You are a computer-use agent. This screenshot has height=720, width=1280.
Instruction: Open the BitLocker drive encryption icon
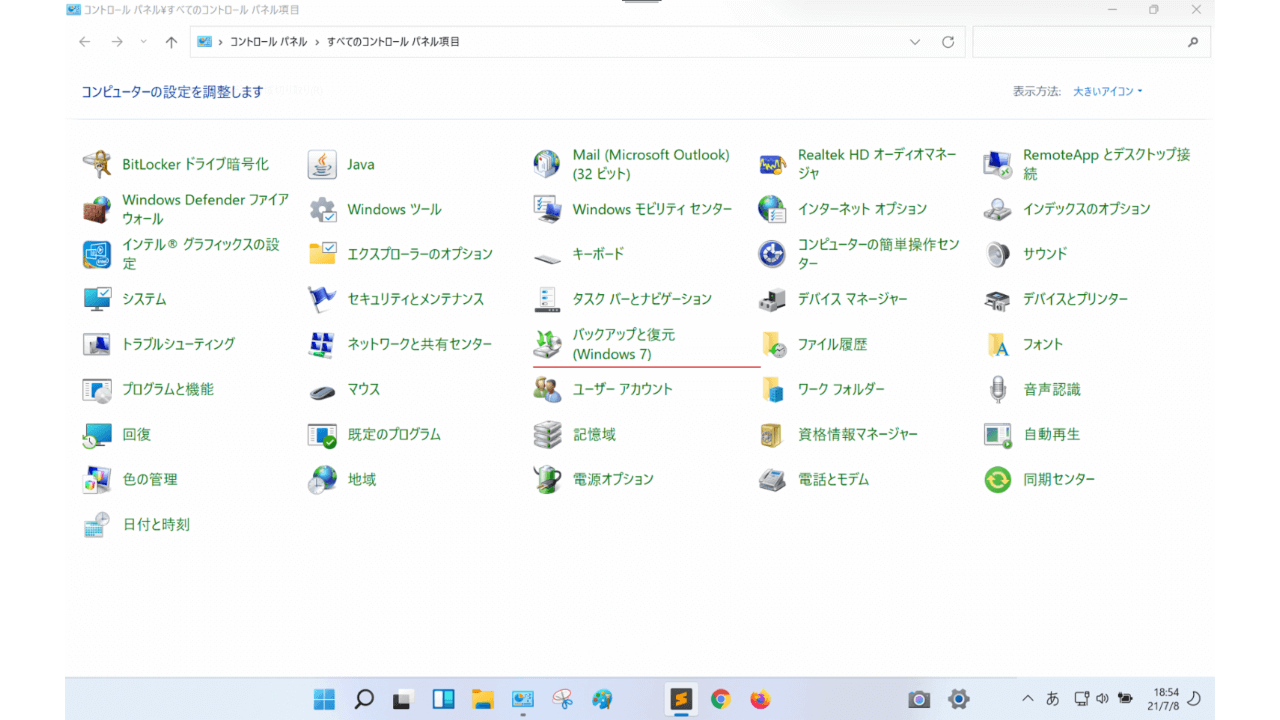[x=97, y=164]
